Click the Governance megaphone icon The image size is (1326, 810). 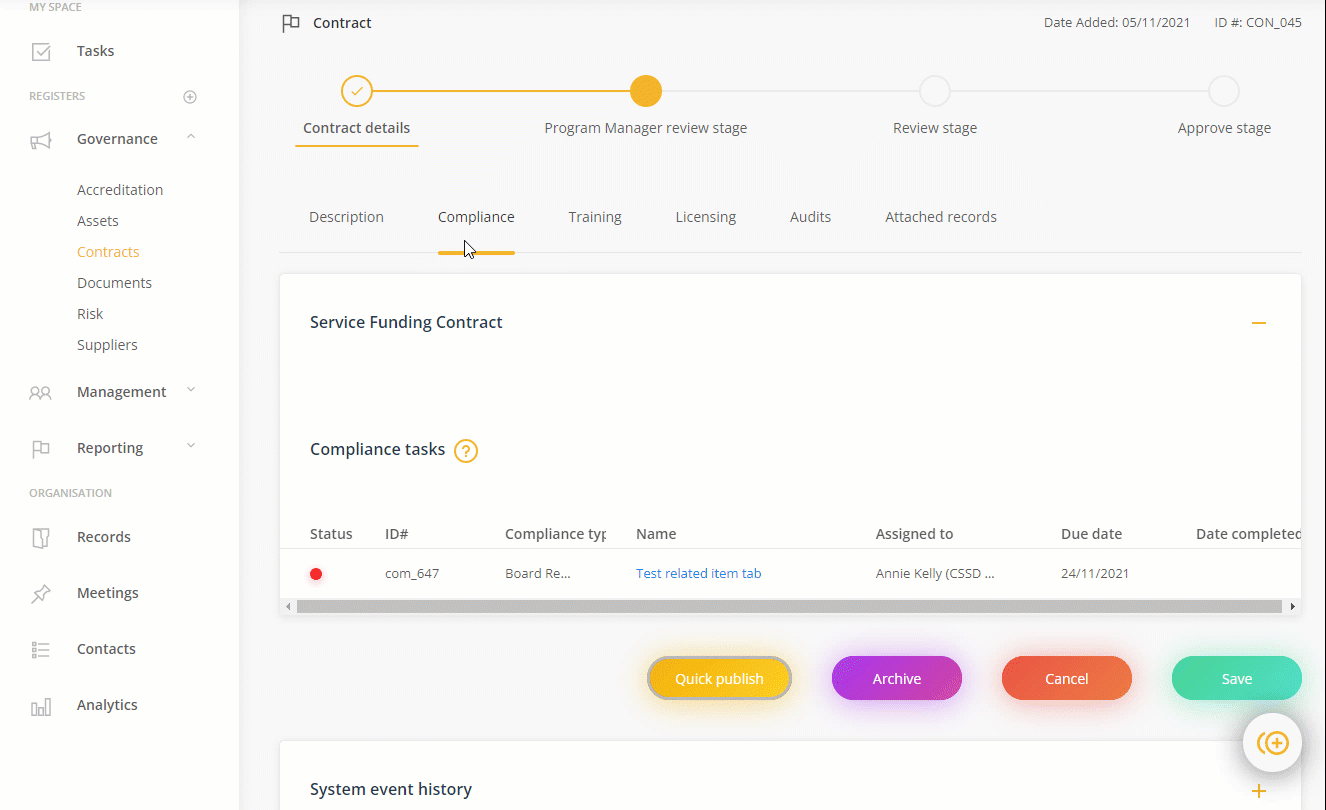pos(40,139)
